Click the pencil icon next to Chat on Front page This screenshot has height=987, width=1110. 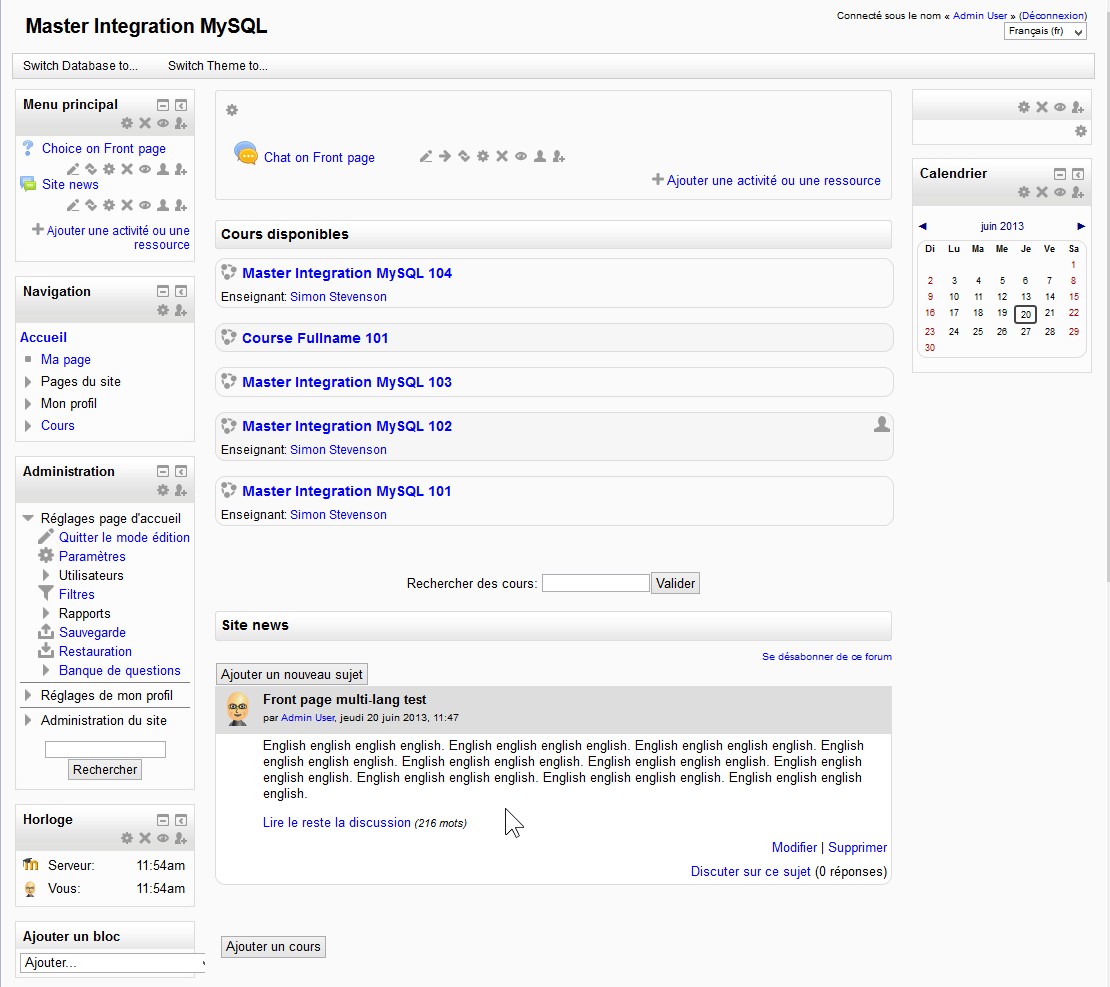425,156
